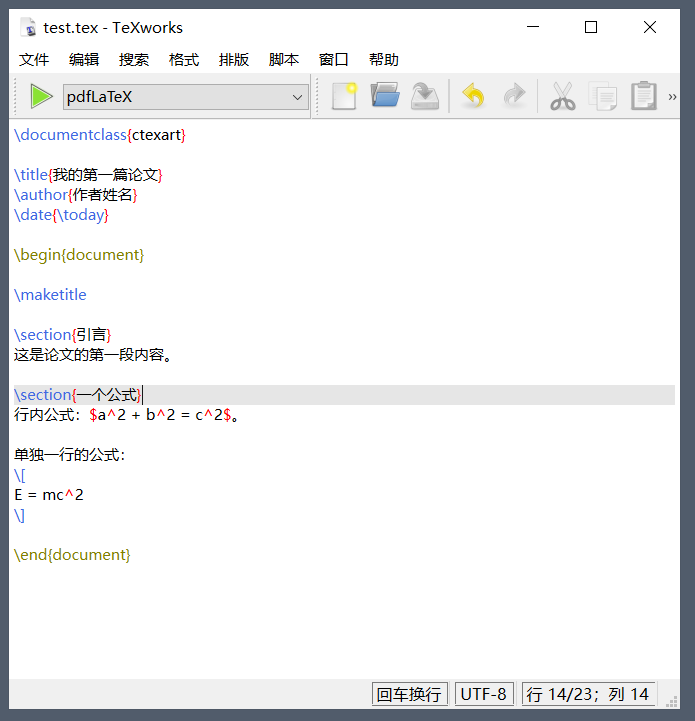Minimize the TeXworks window
This screenshot has width=695, height=721.
pos(533,27)
